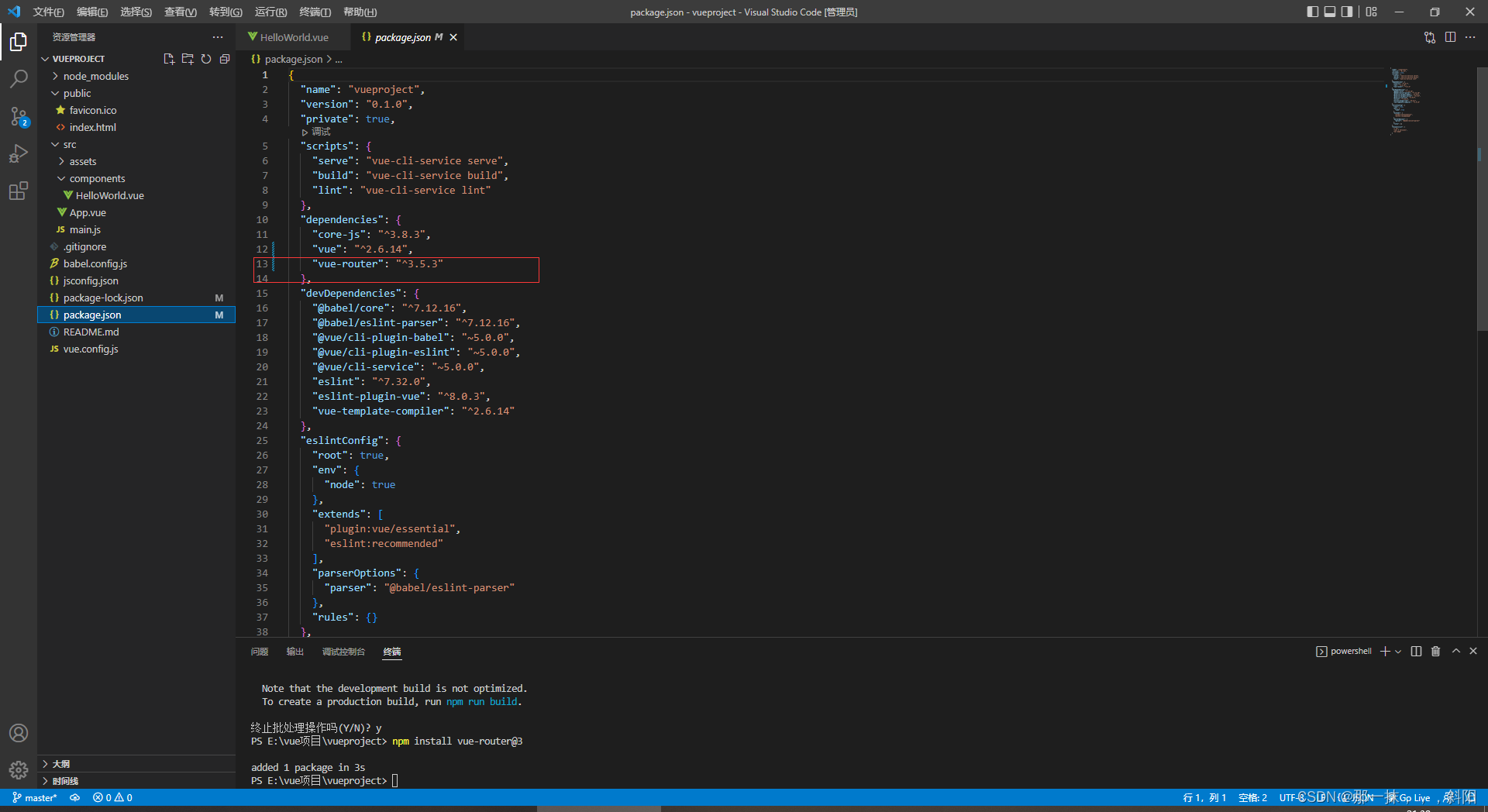Split the editor to the right

[1450, 37]
